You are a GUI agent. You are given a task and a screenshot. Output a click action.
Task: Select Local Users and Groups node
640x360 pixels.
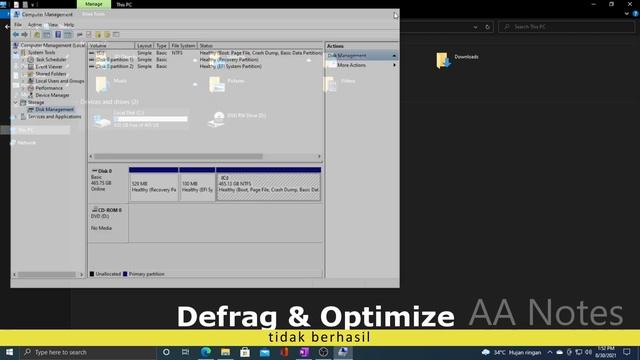click(60, 81)
